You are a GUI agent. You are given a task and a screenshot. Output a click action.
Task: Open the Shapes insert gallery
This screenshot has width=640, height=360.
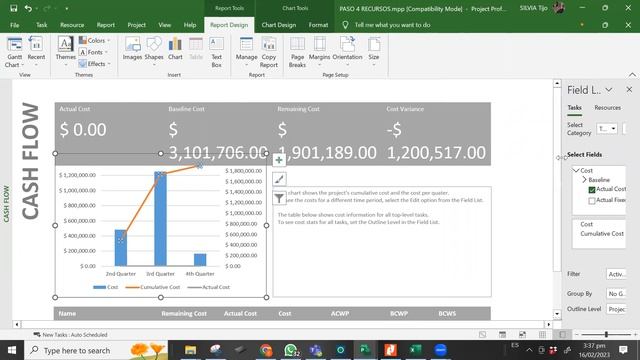[154, 51]
